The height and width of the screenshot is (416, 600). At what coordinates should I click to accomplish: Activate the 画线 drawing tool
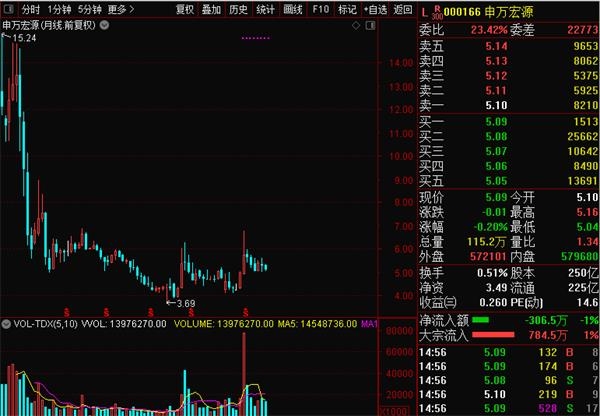click(293, 9)
